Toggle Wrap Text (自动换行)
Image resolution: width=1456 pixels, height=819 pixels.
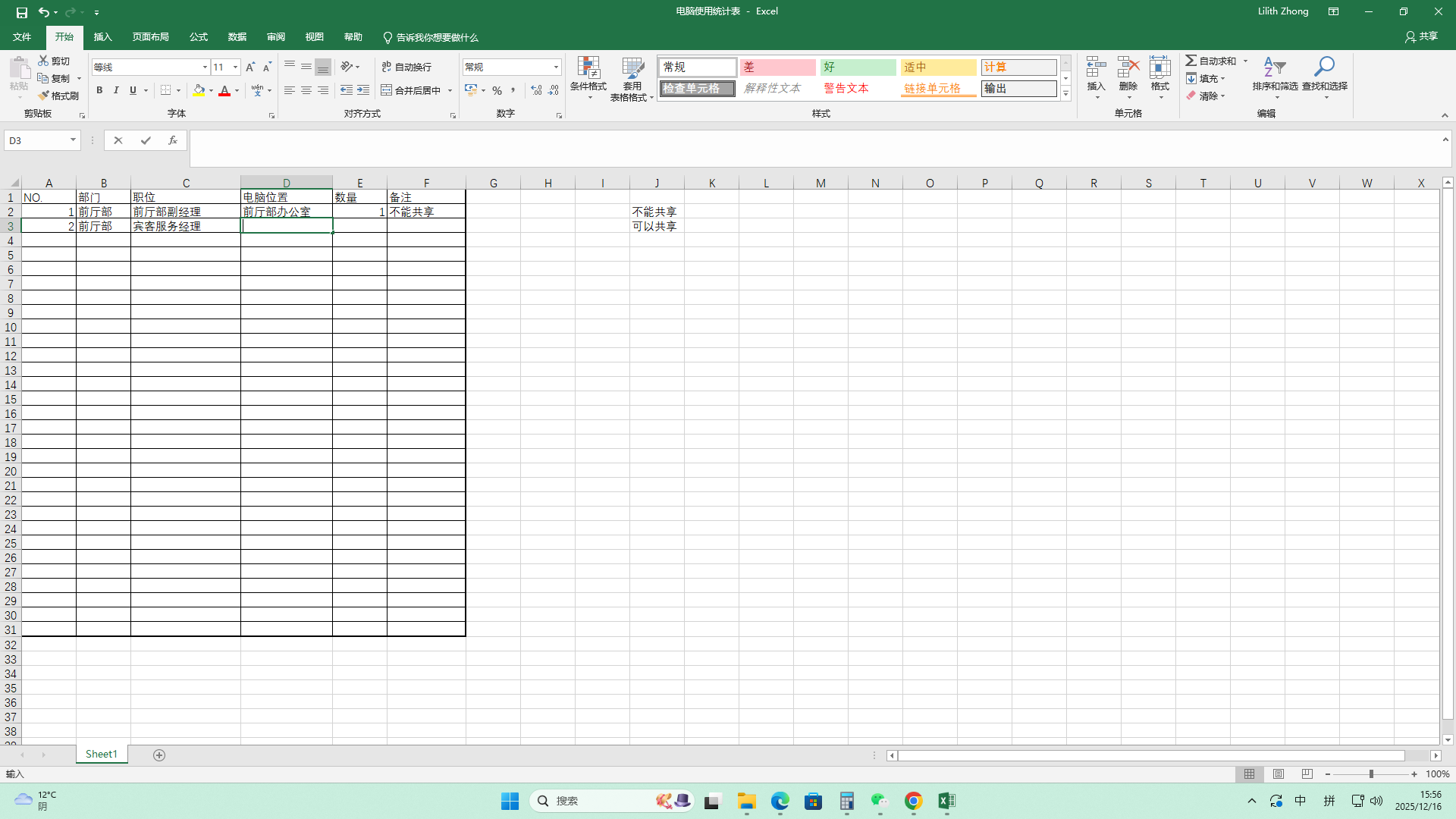coord(406,67)
